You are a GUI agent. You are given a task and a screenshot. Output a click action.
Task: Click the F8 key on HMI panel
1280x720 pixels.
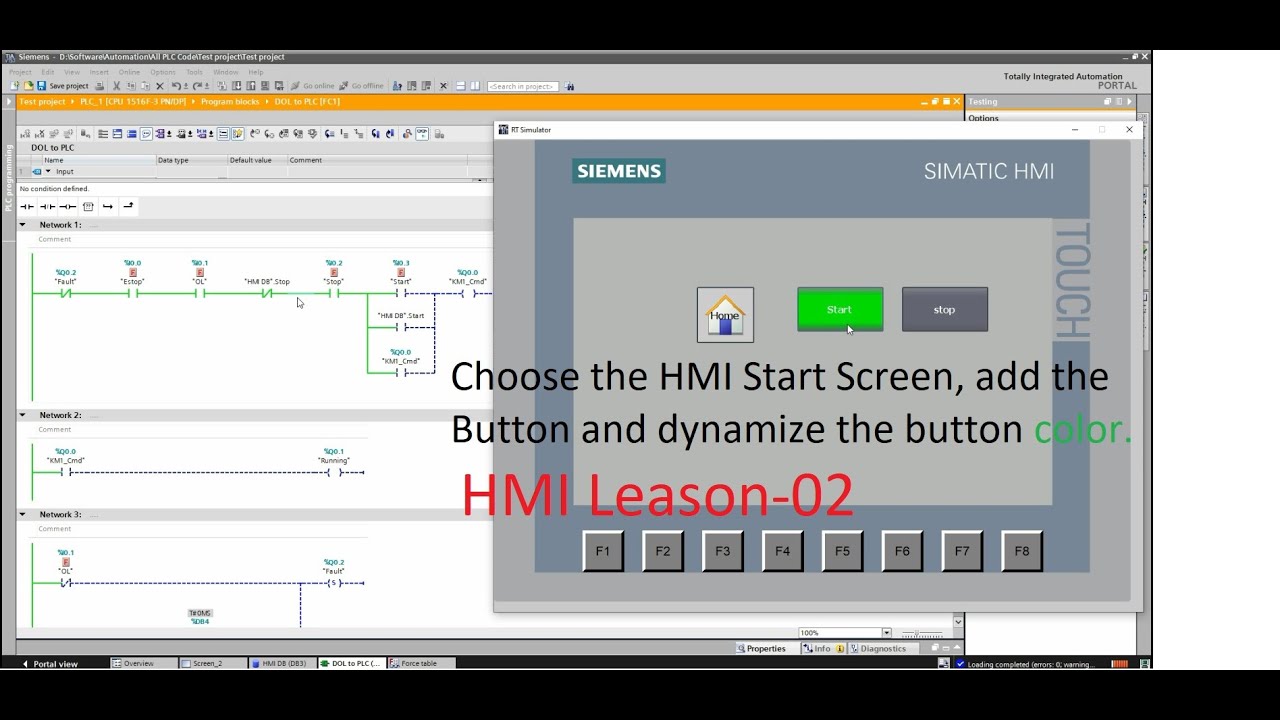1022,551
